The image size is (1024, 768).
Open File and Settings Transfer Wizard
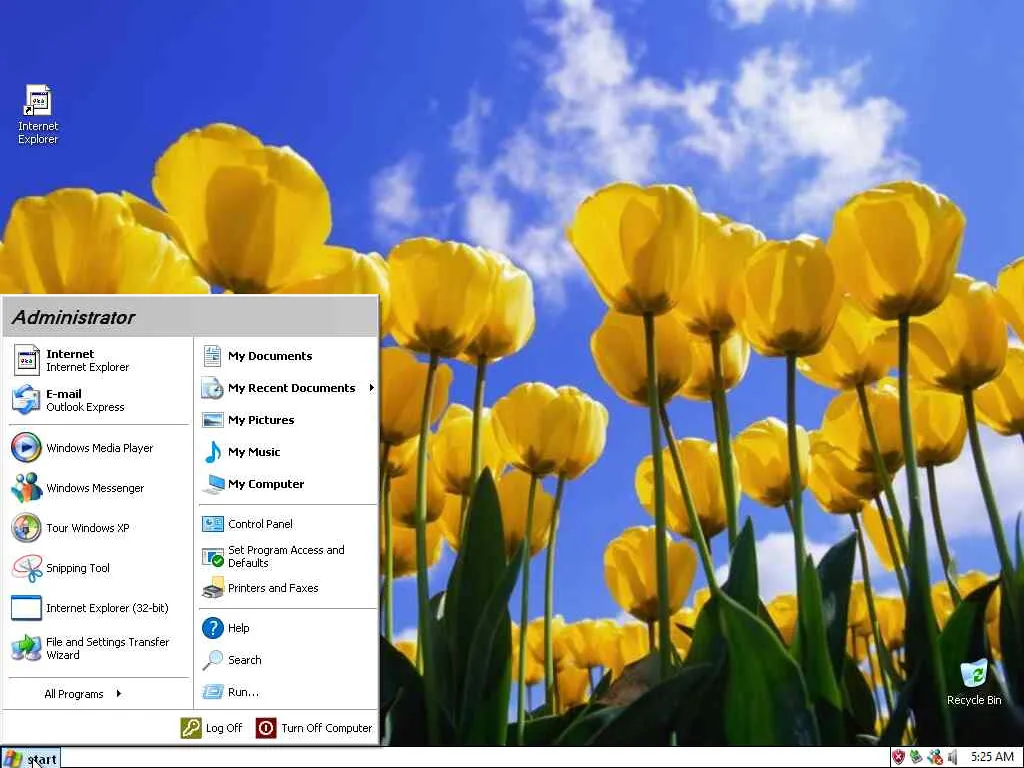coord(99,648)
